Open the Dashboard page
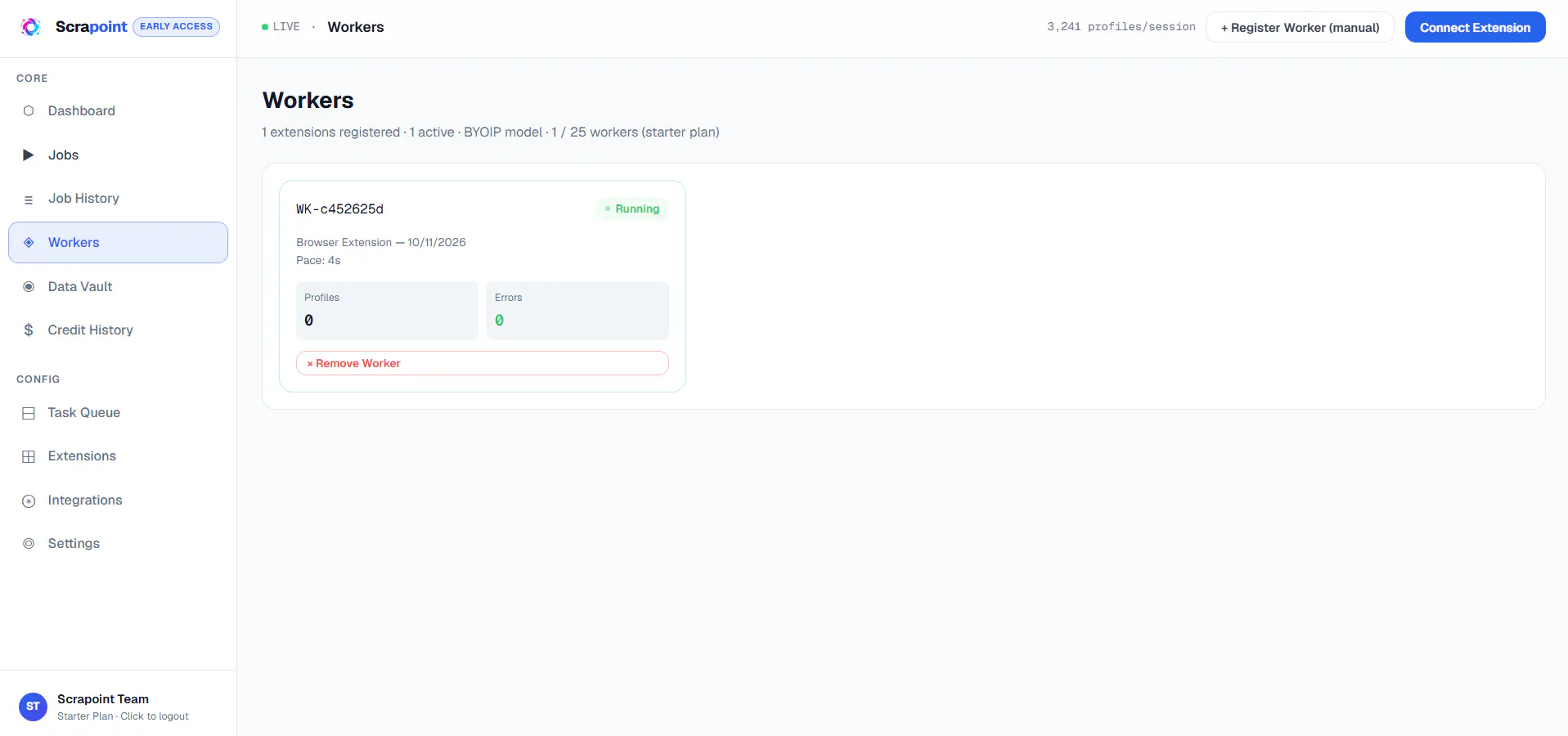This screenshot has height=736, width=1568. pos(119,111)
